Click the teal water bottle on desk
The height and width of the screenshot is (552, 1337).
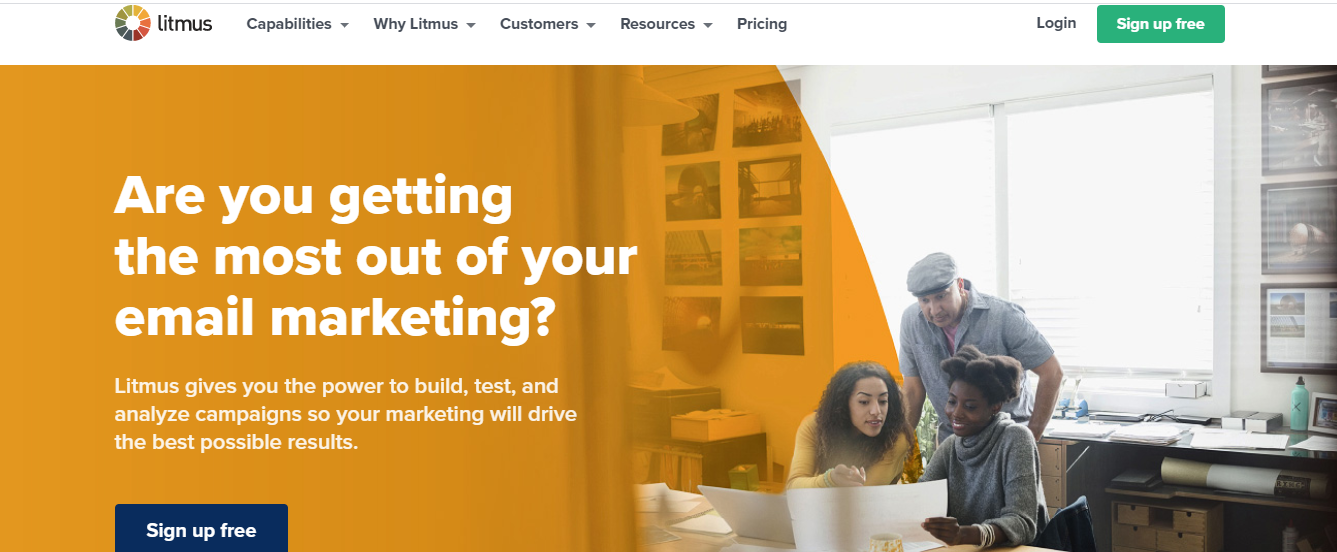(x=1299, y=403)
